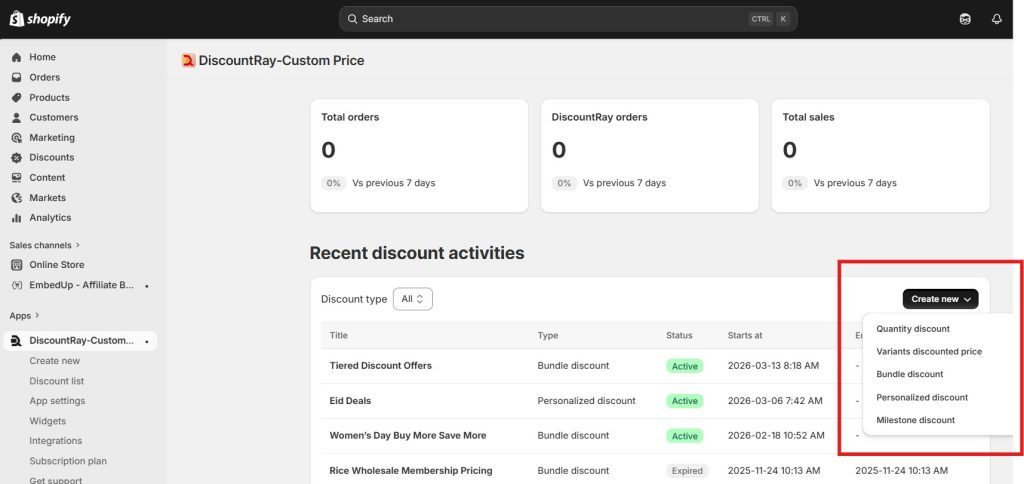Screen dimensions: 1024x484
Task: Click Personalized discount type in Eid Deals row
Action: (x=586, y=401)
